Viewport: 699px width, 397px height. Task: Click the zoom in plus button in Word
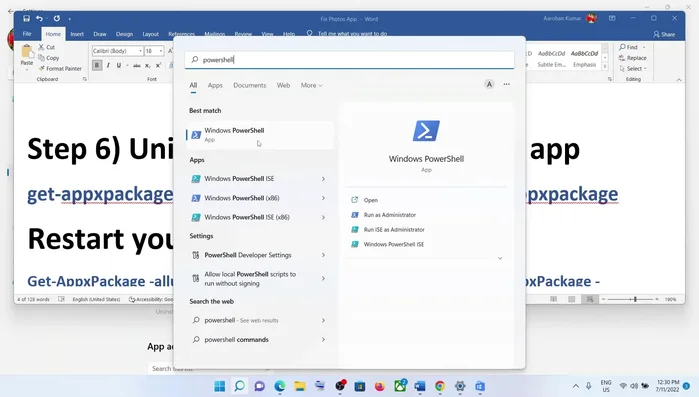click(657, 299)
